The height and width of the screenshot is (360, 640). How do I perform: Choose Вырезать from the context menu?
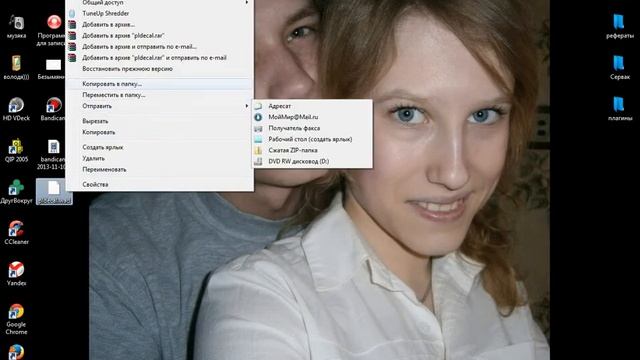coord(159,121)
